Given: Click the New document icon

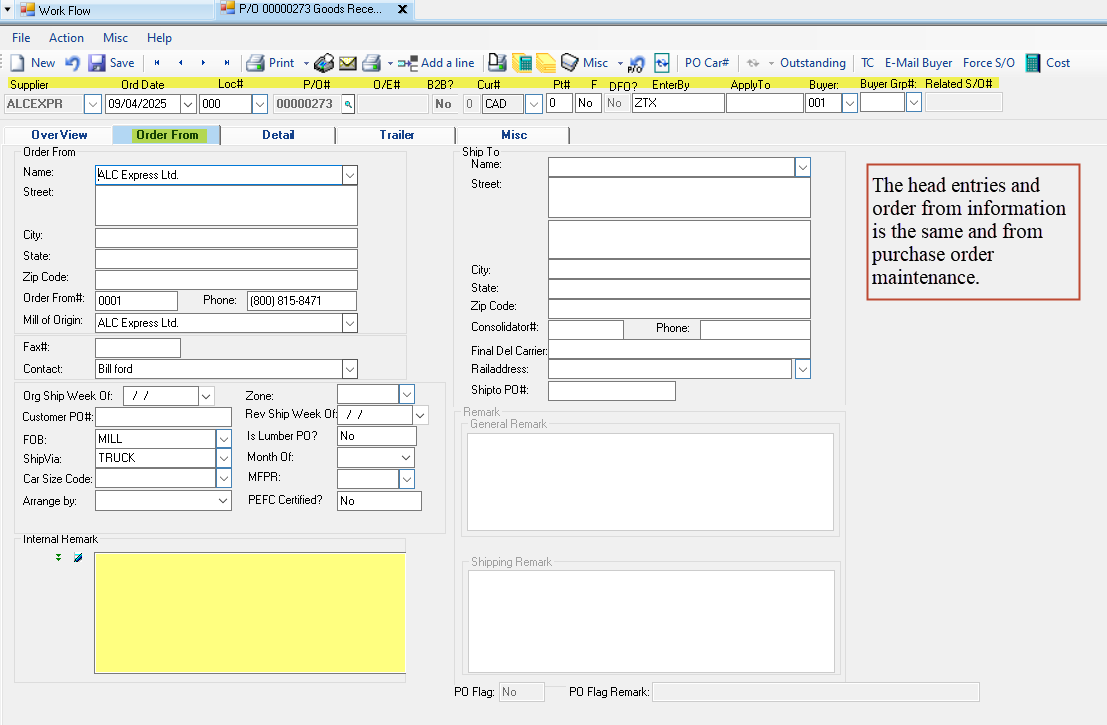Looking at the screenshot, I should (17, 63).
